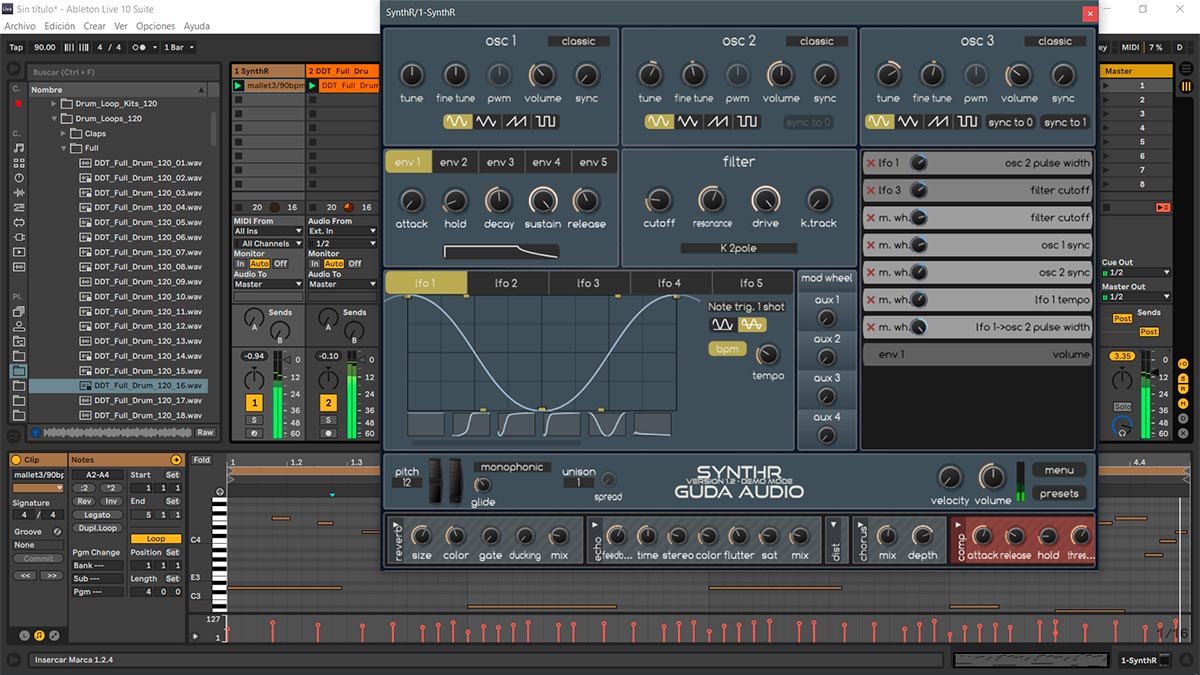Click the lfo tempo knob
Image resolution: width=1200 pixels, height=675 pixels.
[768, 354]
